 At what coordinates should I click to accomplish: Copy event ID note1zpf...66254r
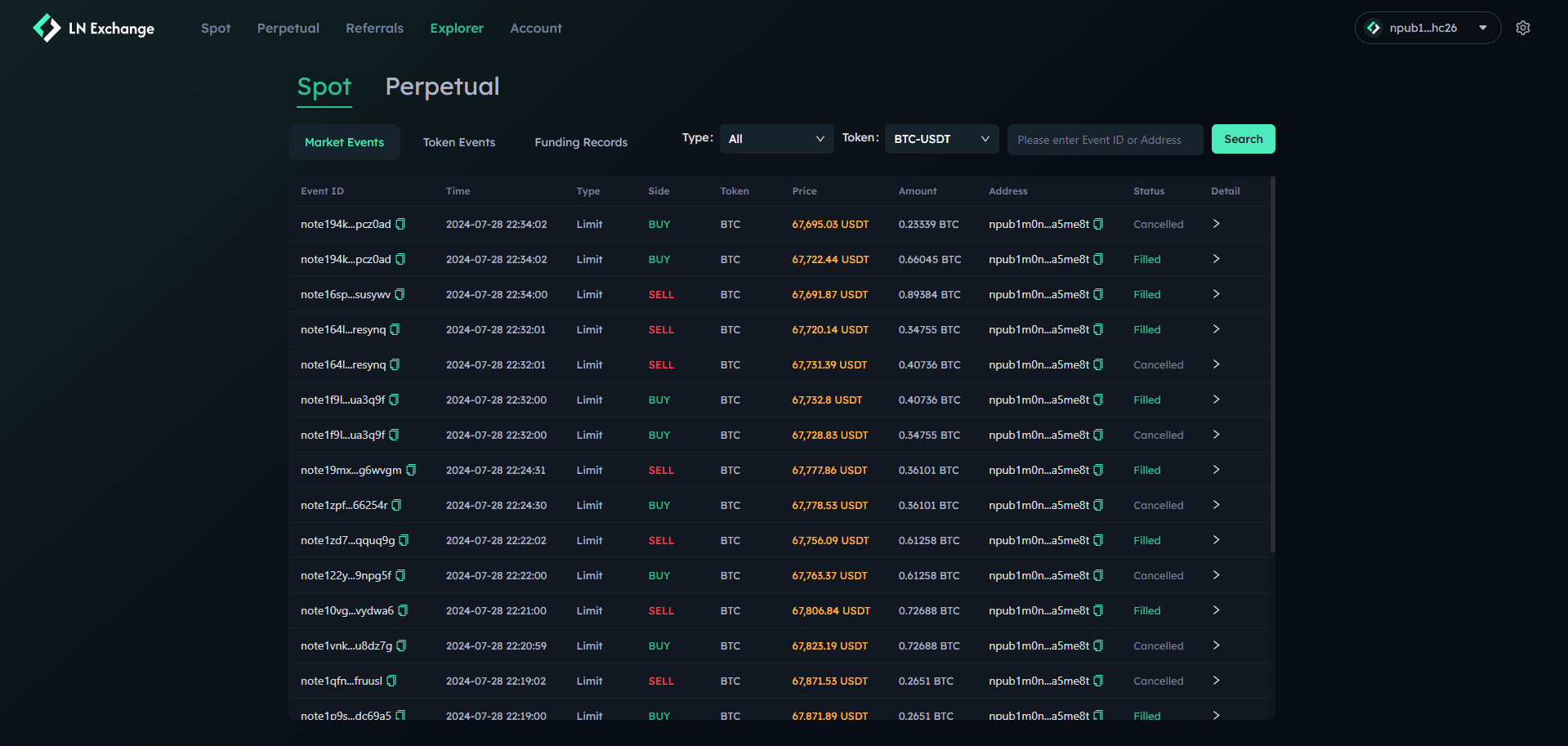[396, 505]
